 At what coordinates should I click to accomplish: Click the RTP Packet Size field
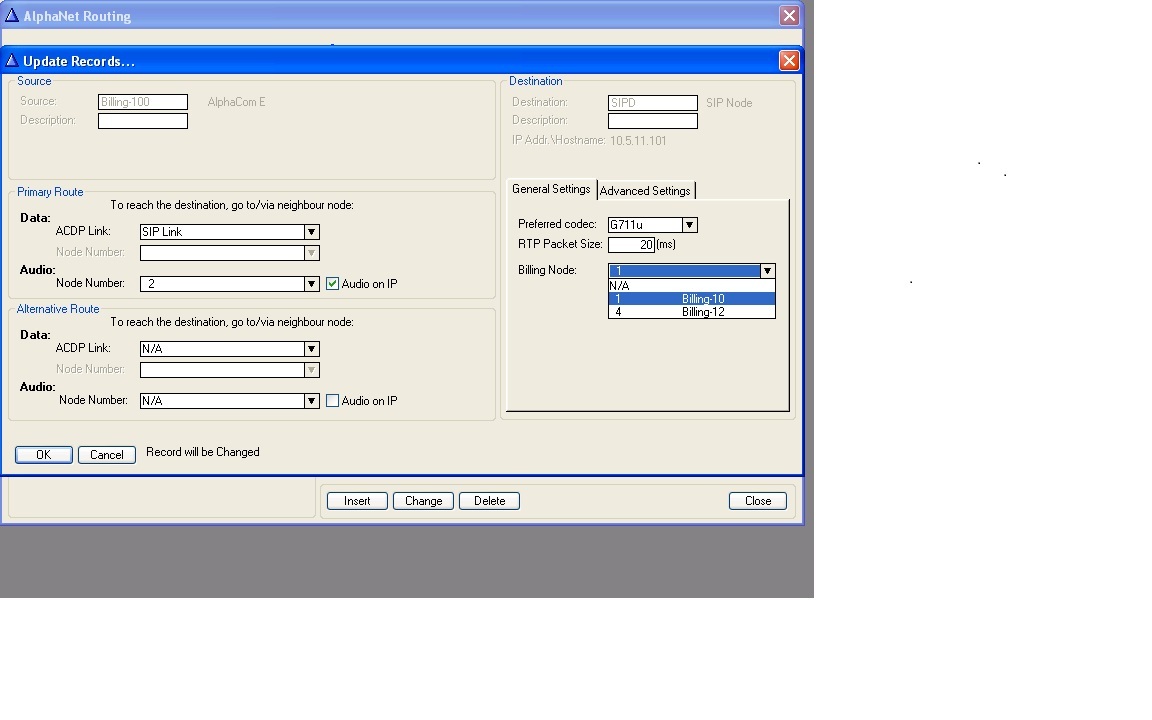coord(631,245)
